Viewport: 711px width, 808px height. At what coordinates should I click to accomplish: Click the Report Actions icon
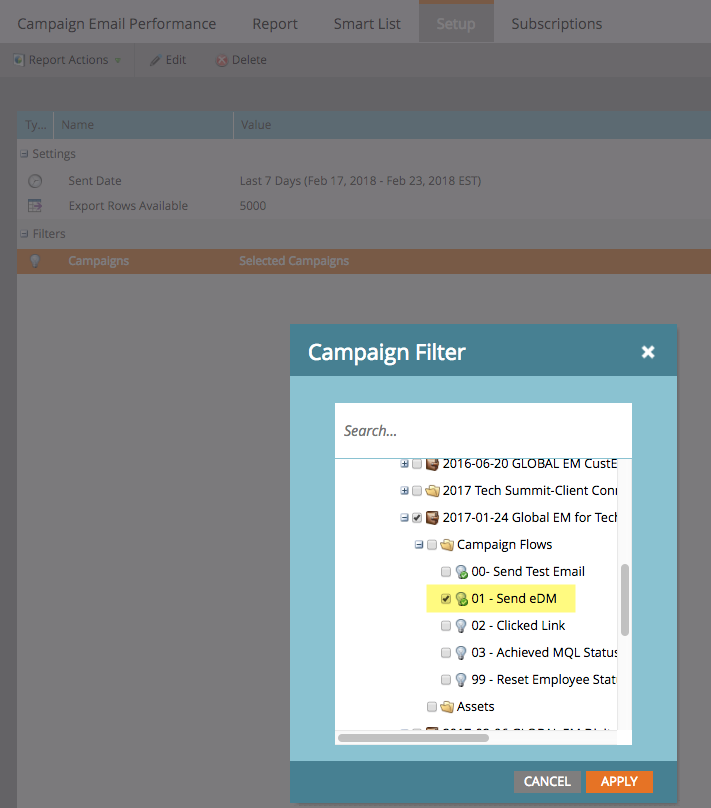coord(19,60)
